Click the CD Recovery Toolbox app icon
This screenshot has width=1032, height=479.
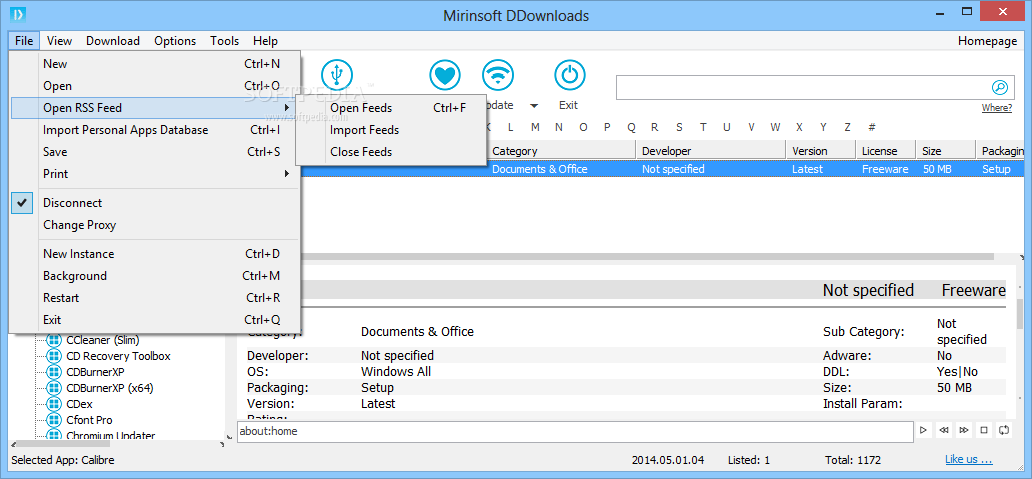click(x=54, y=356)
